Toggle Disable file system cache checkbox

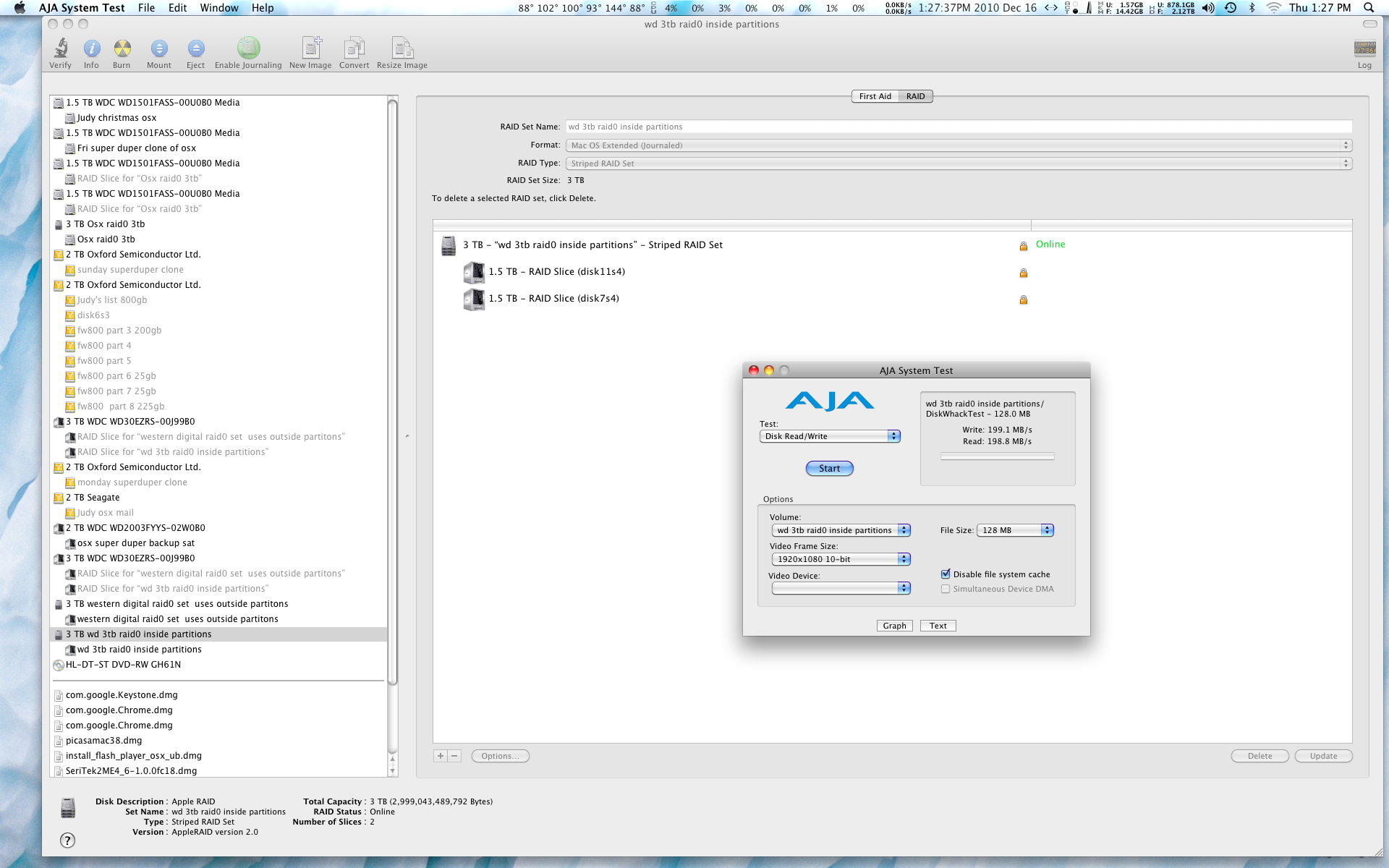pyautogui.click(x=945, y=574)
